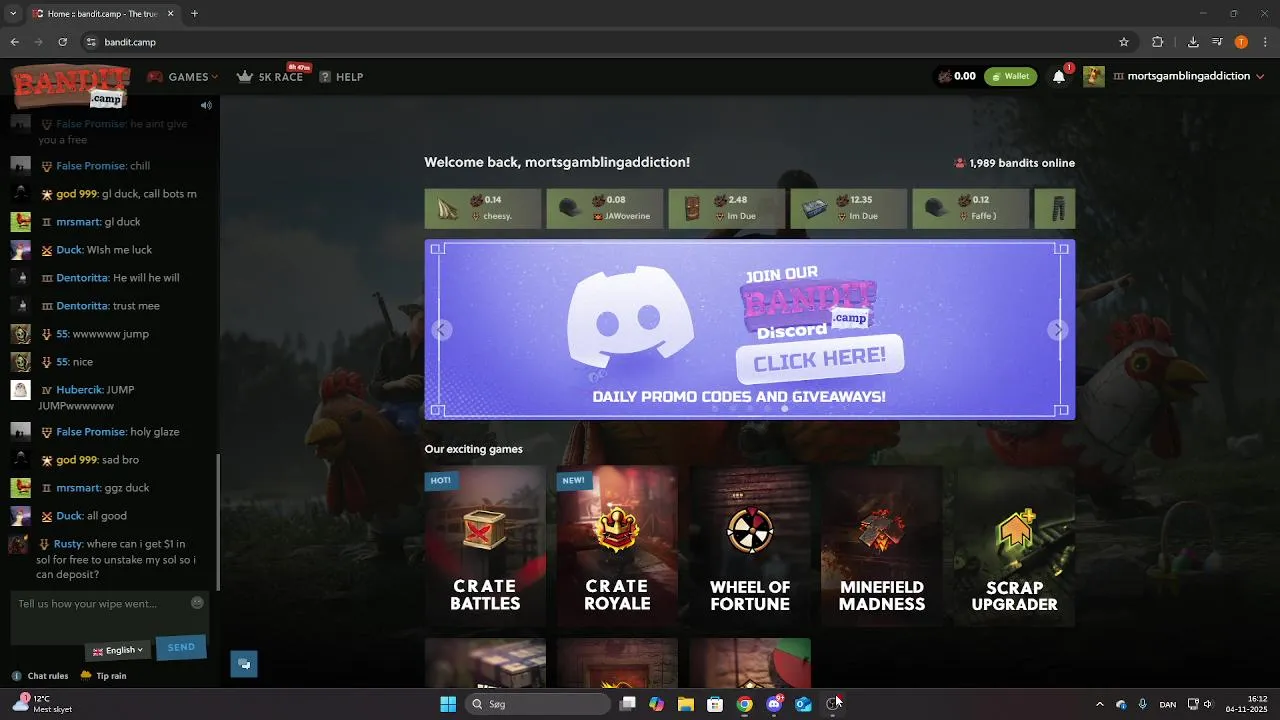Click Im Due 12.35 recent win card
The height and width of the screenshot is (720, 1280).
pos(849,208)
